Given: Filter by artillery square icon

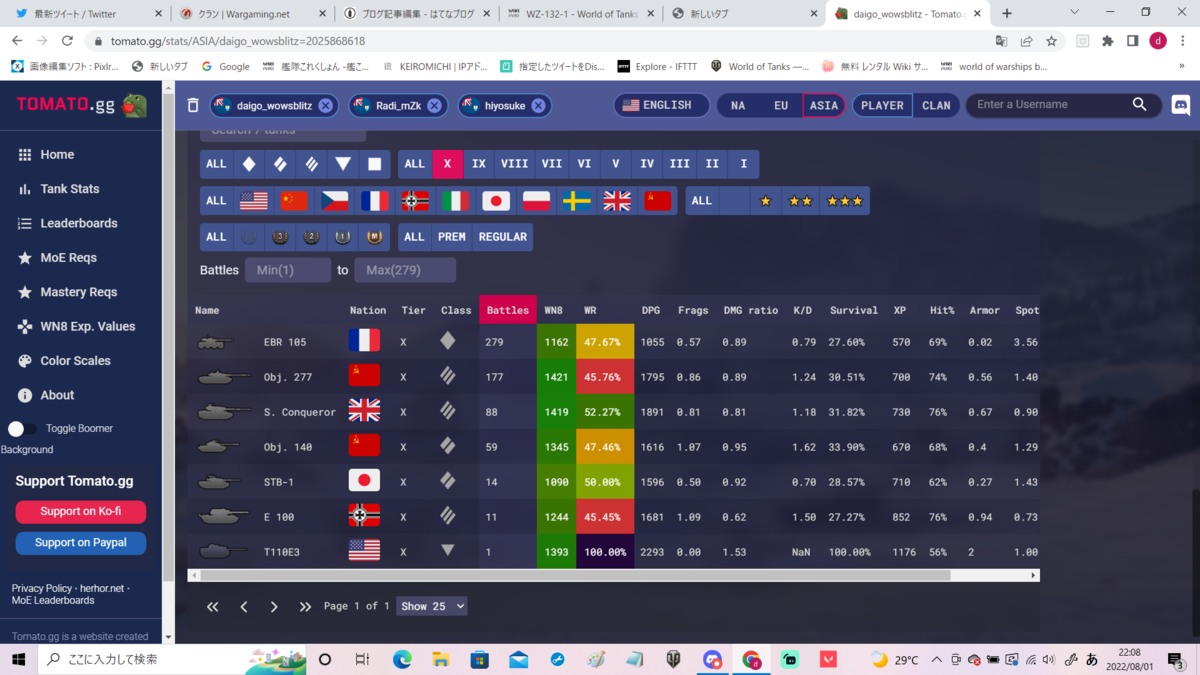Looking at the screenshot, I should tap(375, 164).
